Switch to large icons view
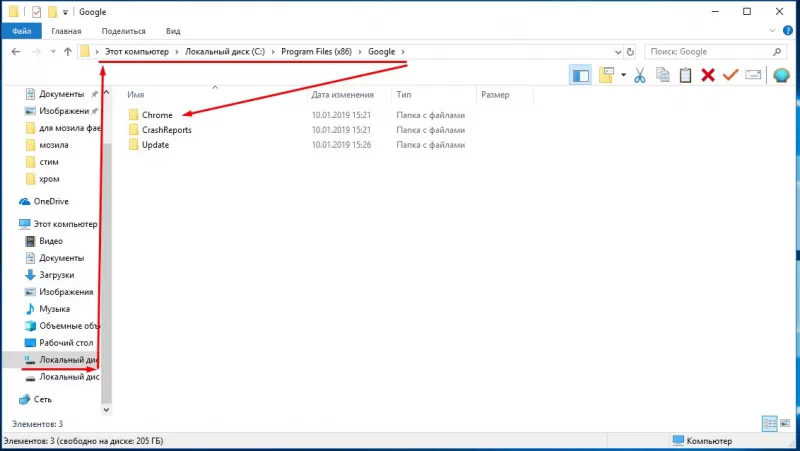 pos(785,423)
